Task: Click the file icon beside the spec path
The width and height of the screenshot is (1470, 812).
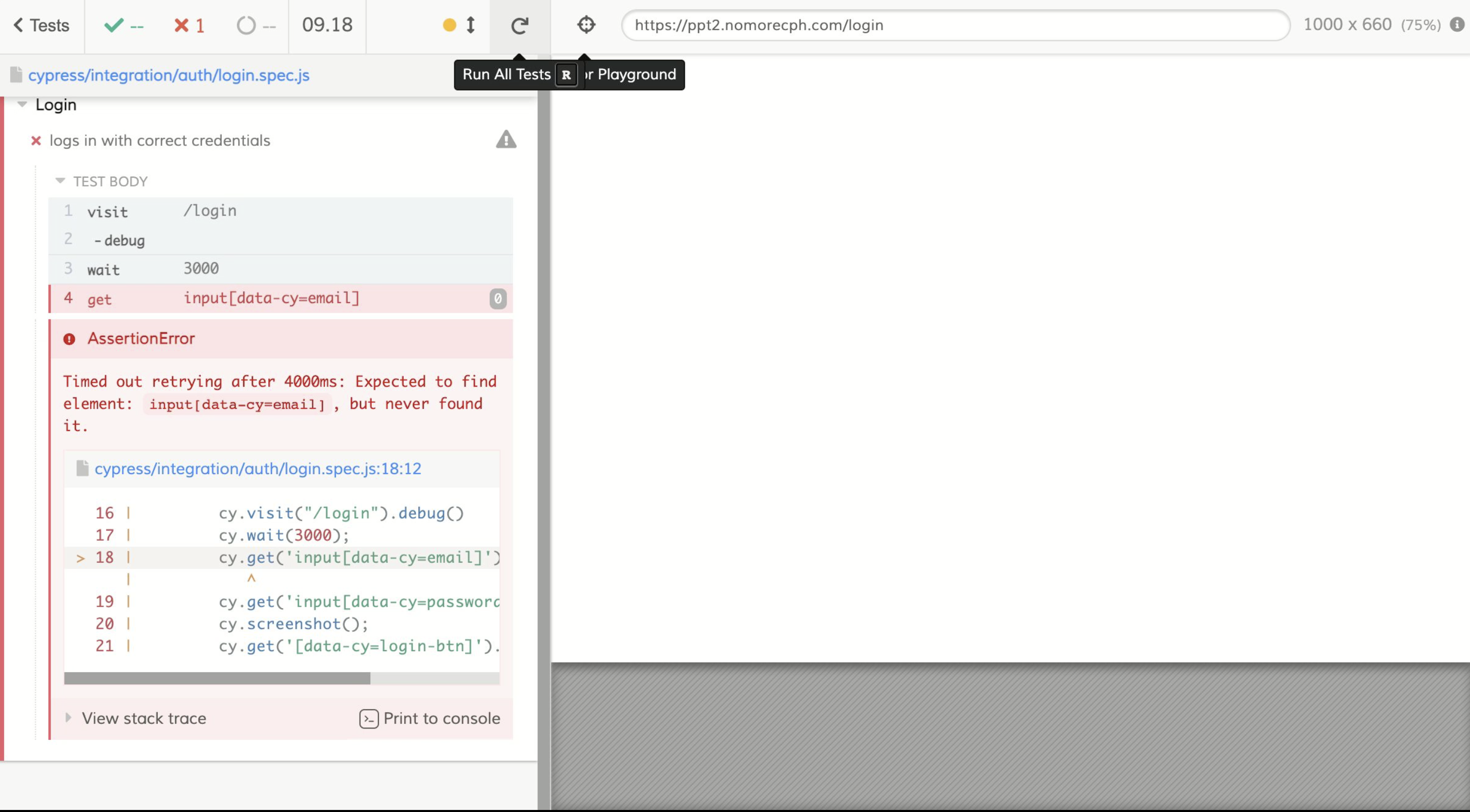Action: point(16,75)
